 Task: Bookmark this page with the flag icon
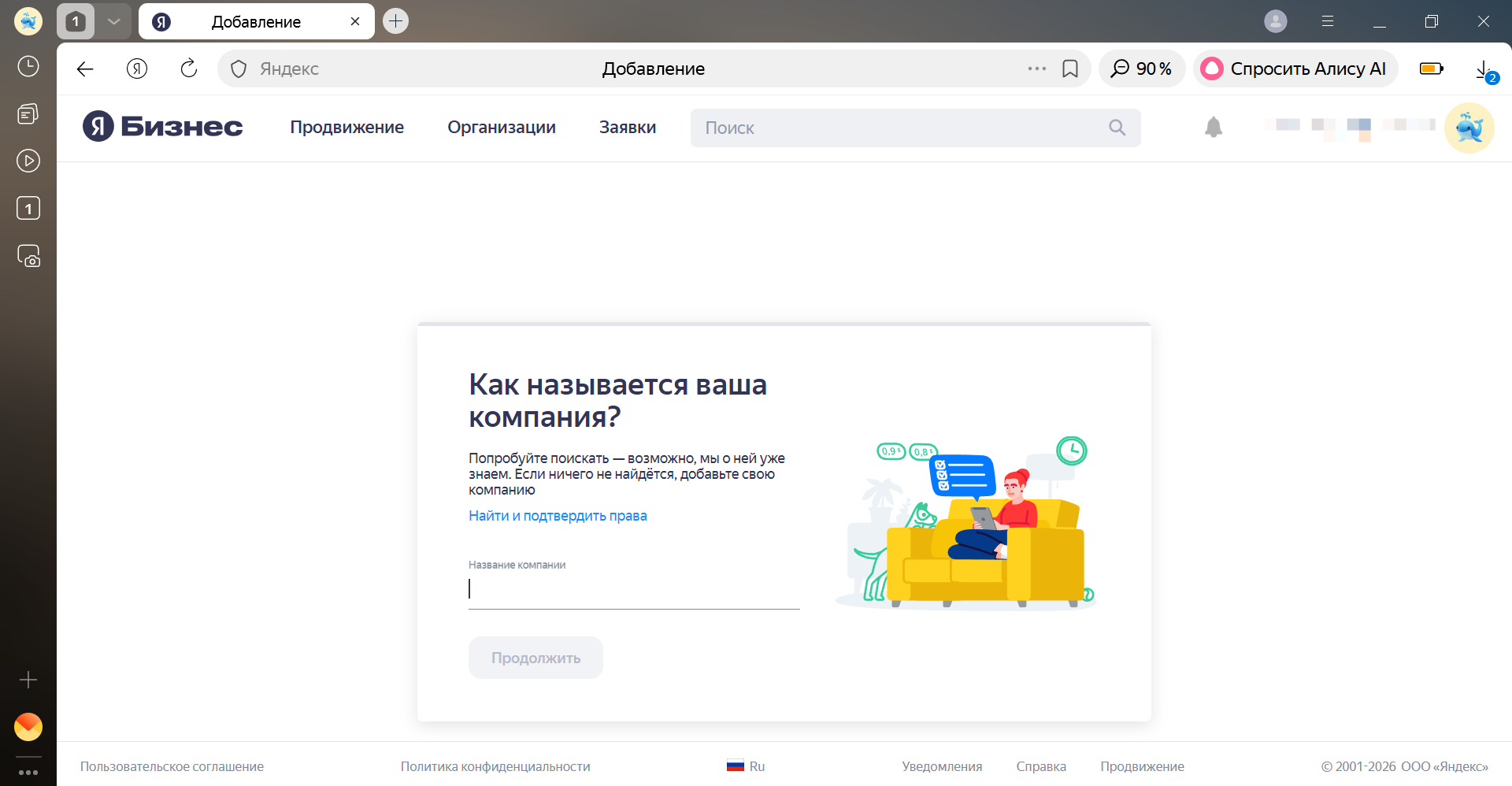coord(1069,69)
